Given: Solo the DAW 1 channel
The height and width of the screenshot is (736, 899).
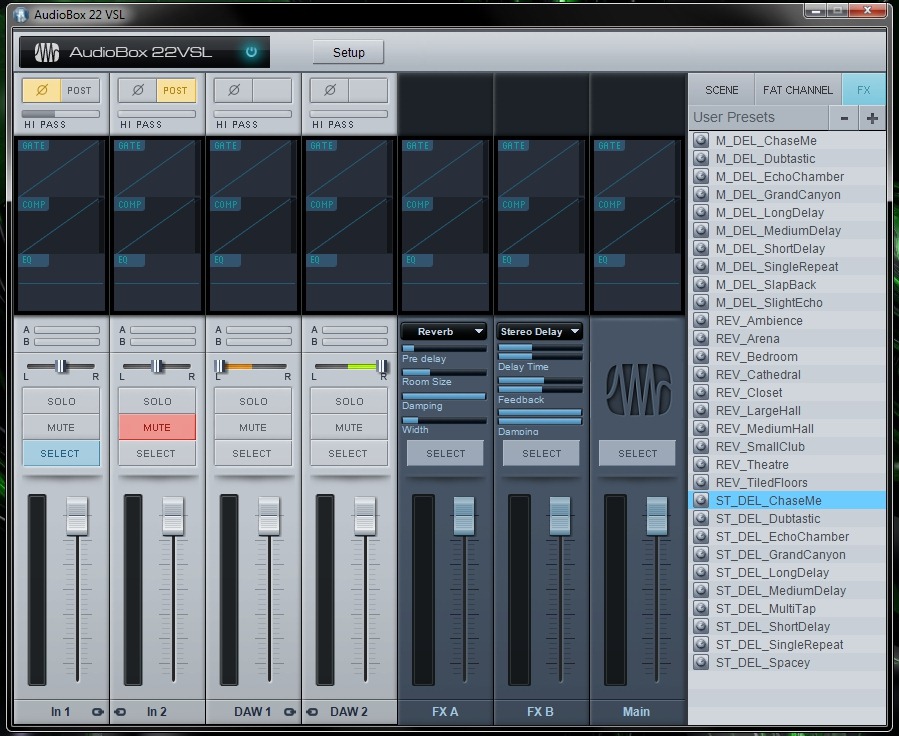Looking at the screenshot, I should (253, 401).
